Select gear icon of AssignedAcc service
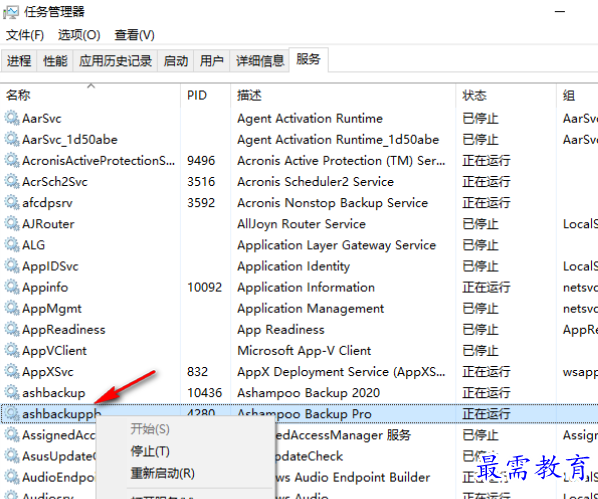Screen dimensions: 598x499 pyautogui.click(x=12, y=435)
